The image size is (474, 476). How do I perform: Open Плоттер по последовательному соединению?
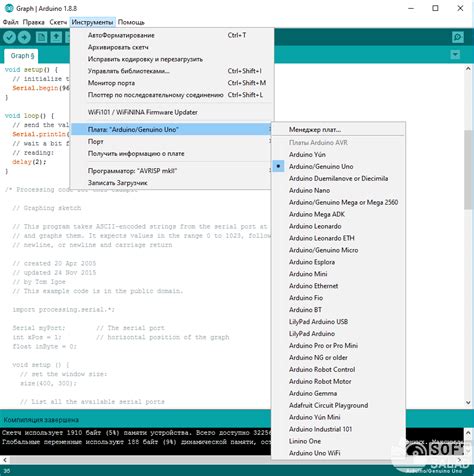pyautogui.click(x=172, y=95)
